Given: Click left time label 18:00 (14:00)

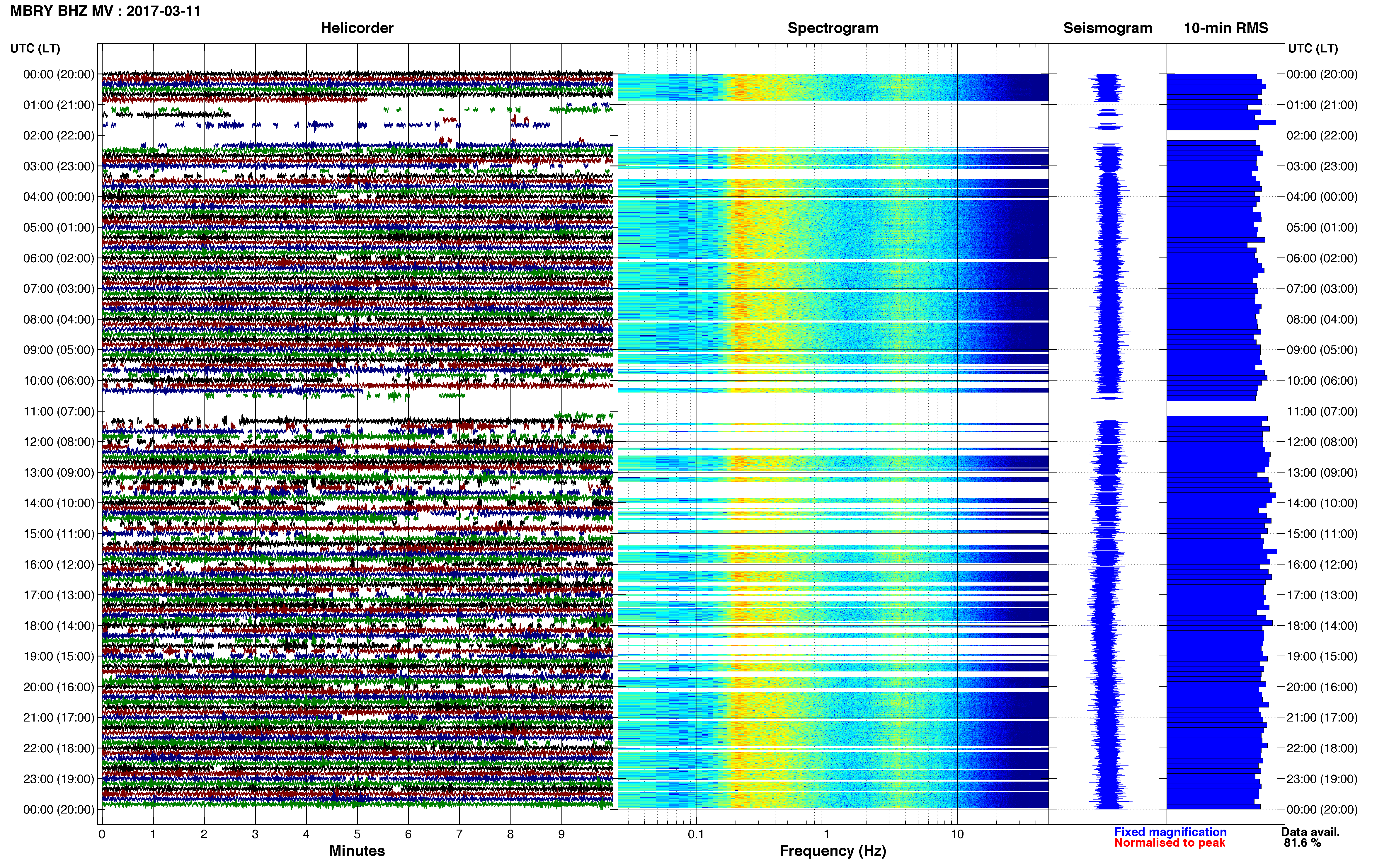Looking at the screenshot, I should pyautogui.click(x=59, y=626).
